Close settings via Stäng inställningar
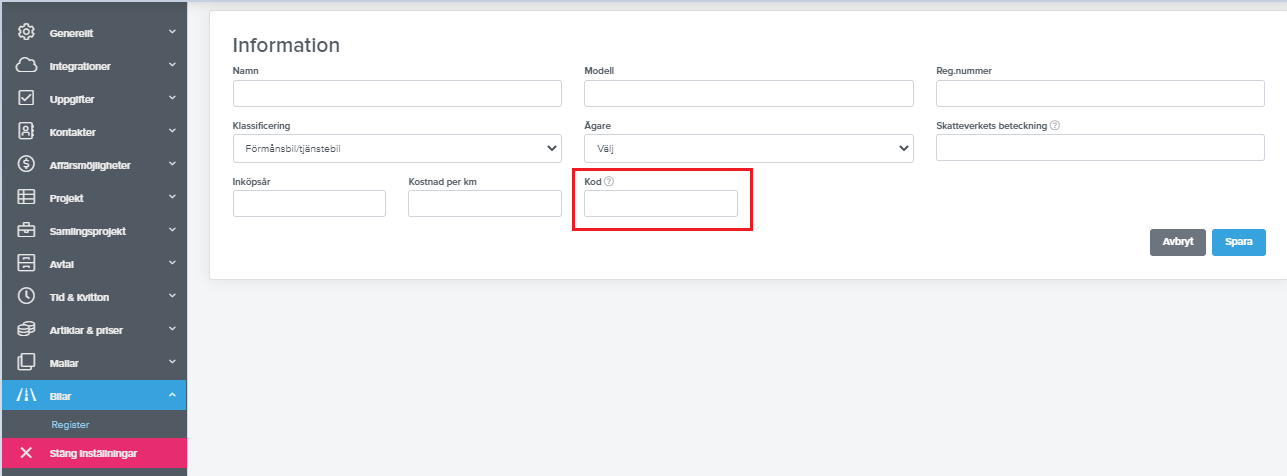1287x476 pixels. [x=93, y=453]
